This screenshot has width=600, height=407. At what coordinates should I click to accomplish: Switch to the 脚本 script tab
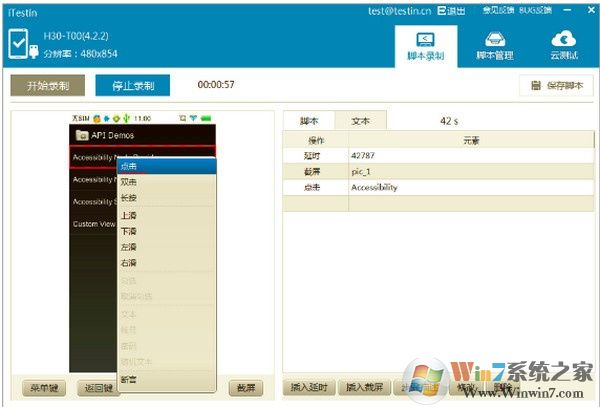tap(309, 121)
